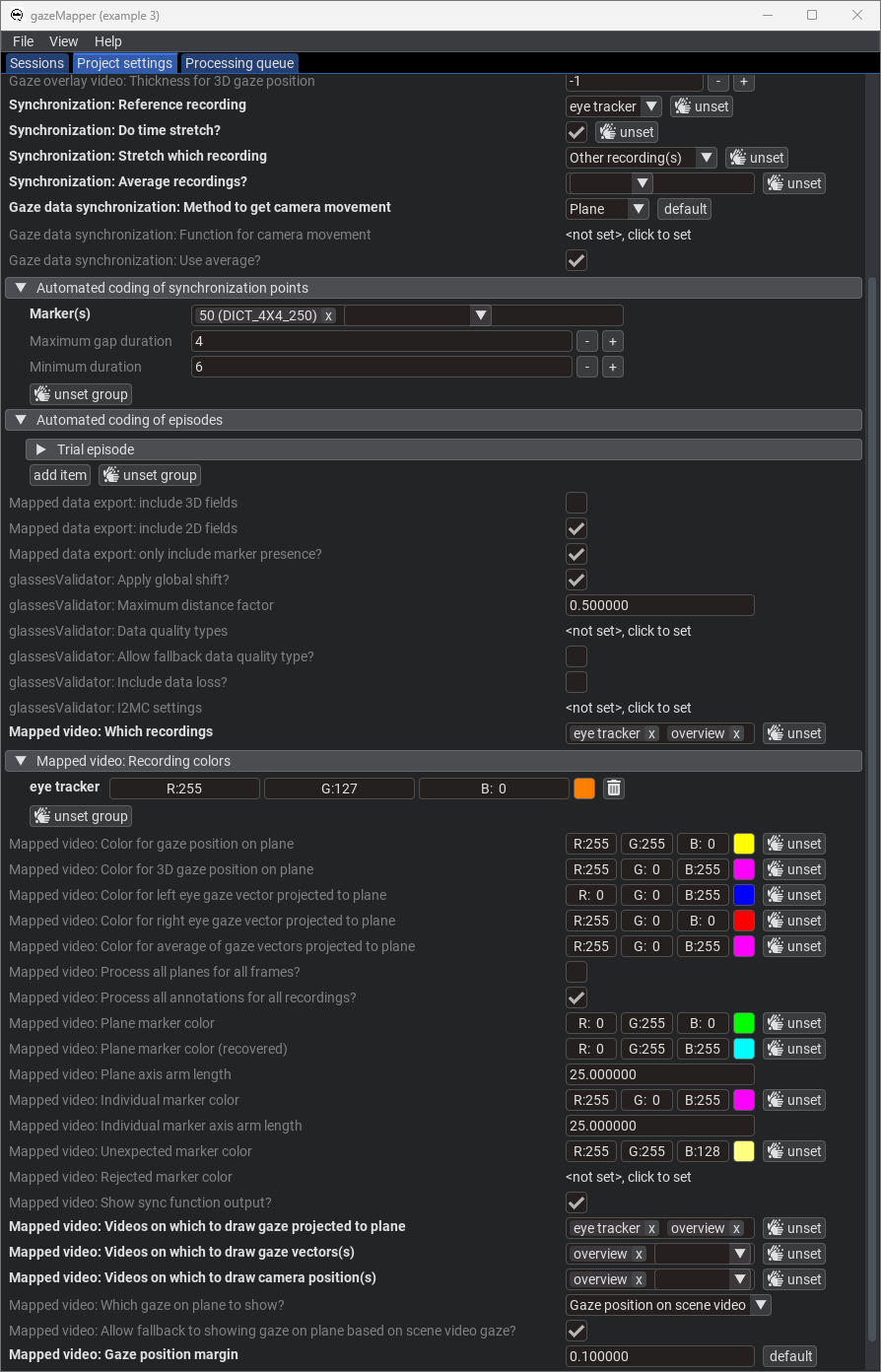The width and height of the screenshot is (881, 1372).
Task: Enable Mapped data export: include 3D fields
Action: [576, 503]
